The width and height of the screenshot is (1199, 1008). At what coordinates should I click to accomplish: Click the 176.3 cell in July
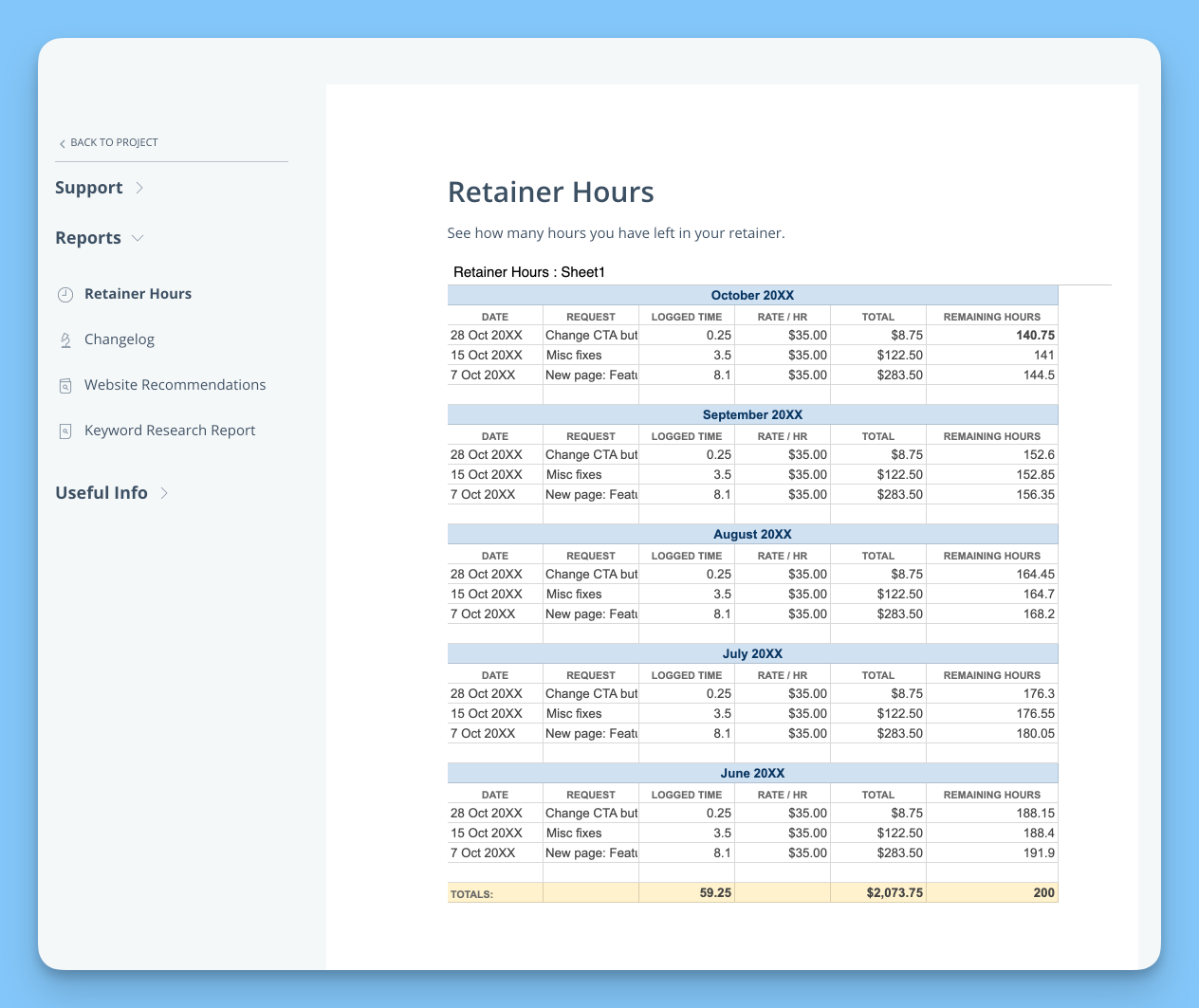pyautogui.click(x=991, y=693)
